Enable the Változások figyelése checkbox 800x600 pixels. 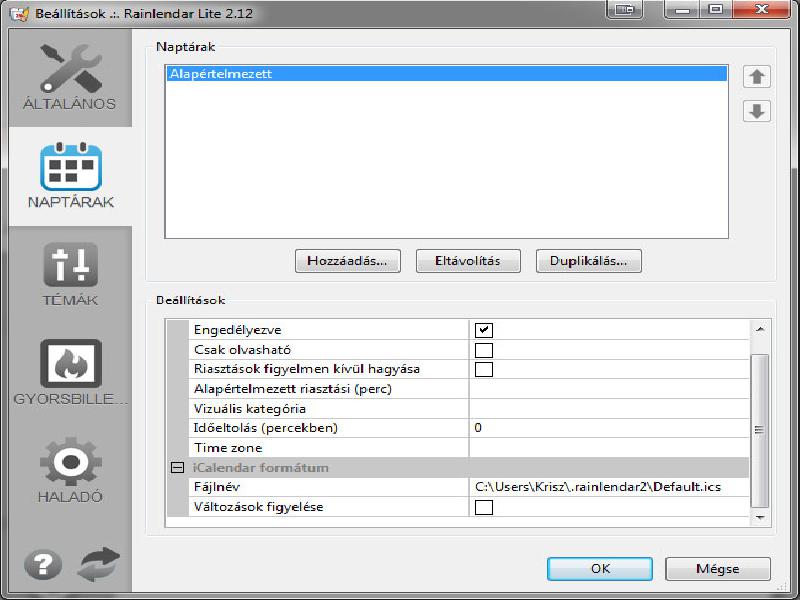coord(484,507)
